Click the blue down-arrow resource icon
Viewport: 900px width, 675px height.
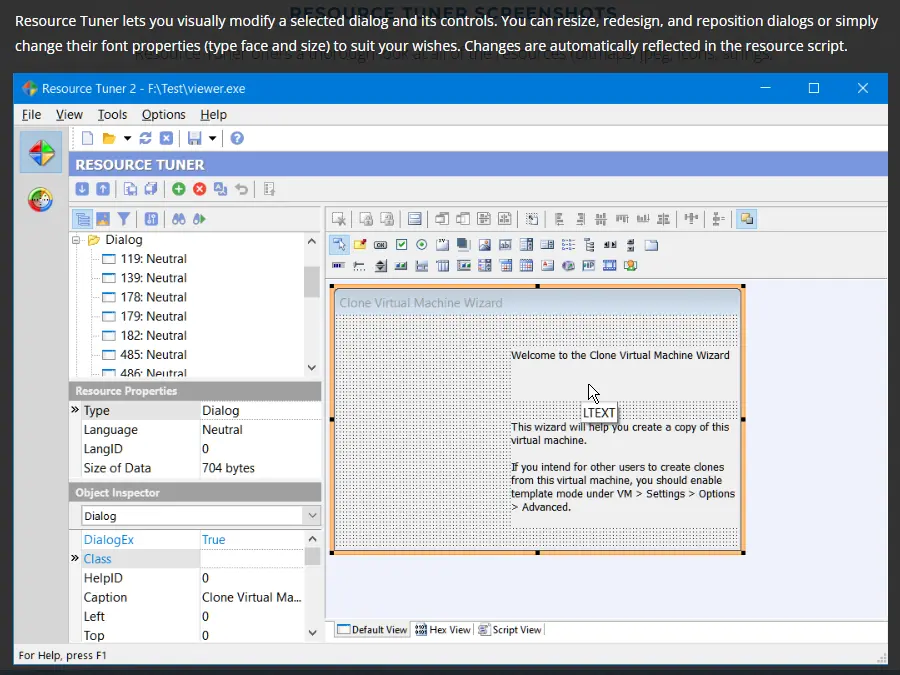82,189
